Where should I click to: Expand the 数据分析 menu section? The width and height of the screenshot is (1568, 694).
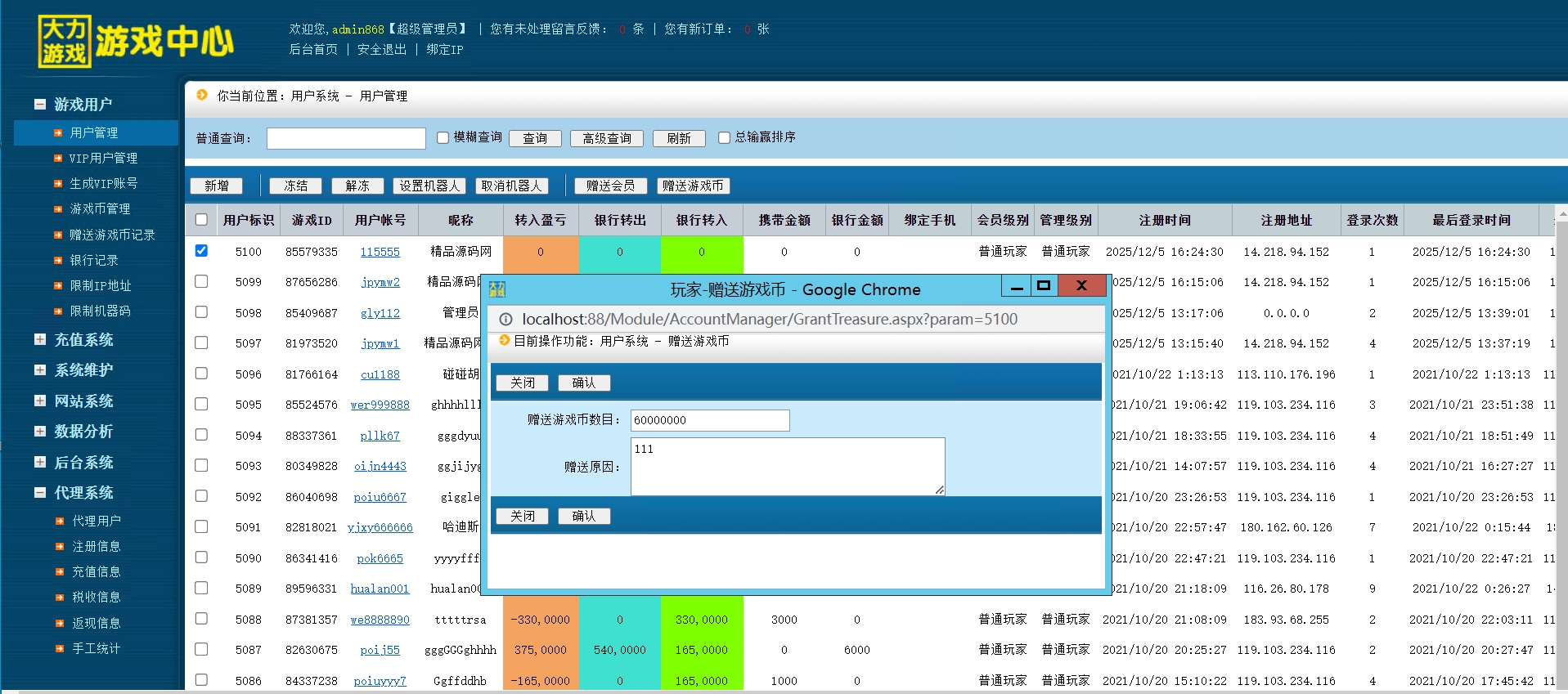40,432
